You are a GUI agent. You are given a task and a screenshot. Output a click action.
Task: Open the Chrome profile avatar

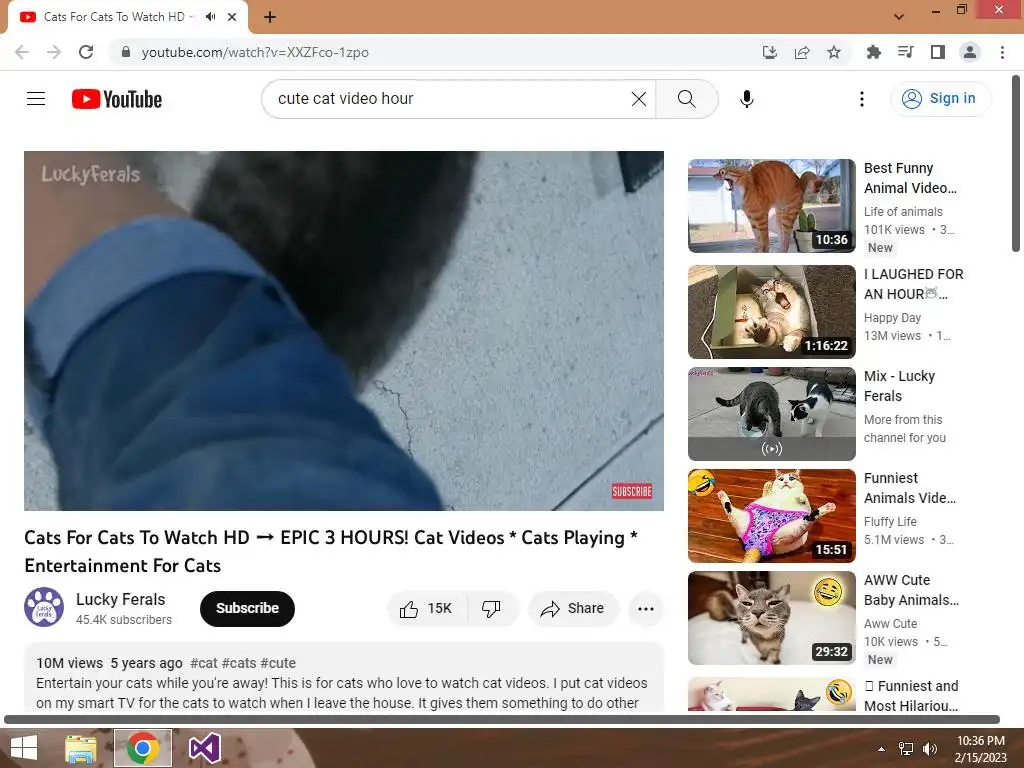coord(970,52)
